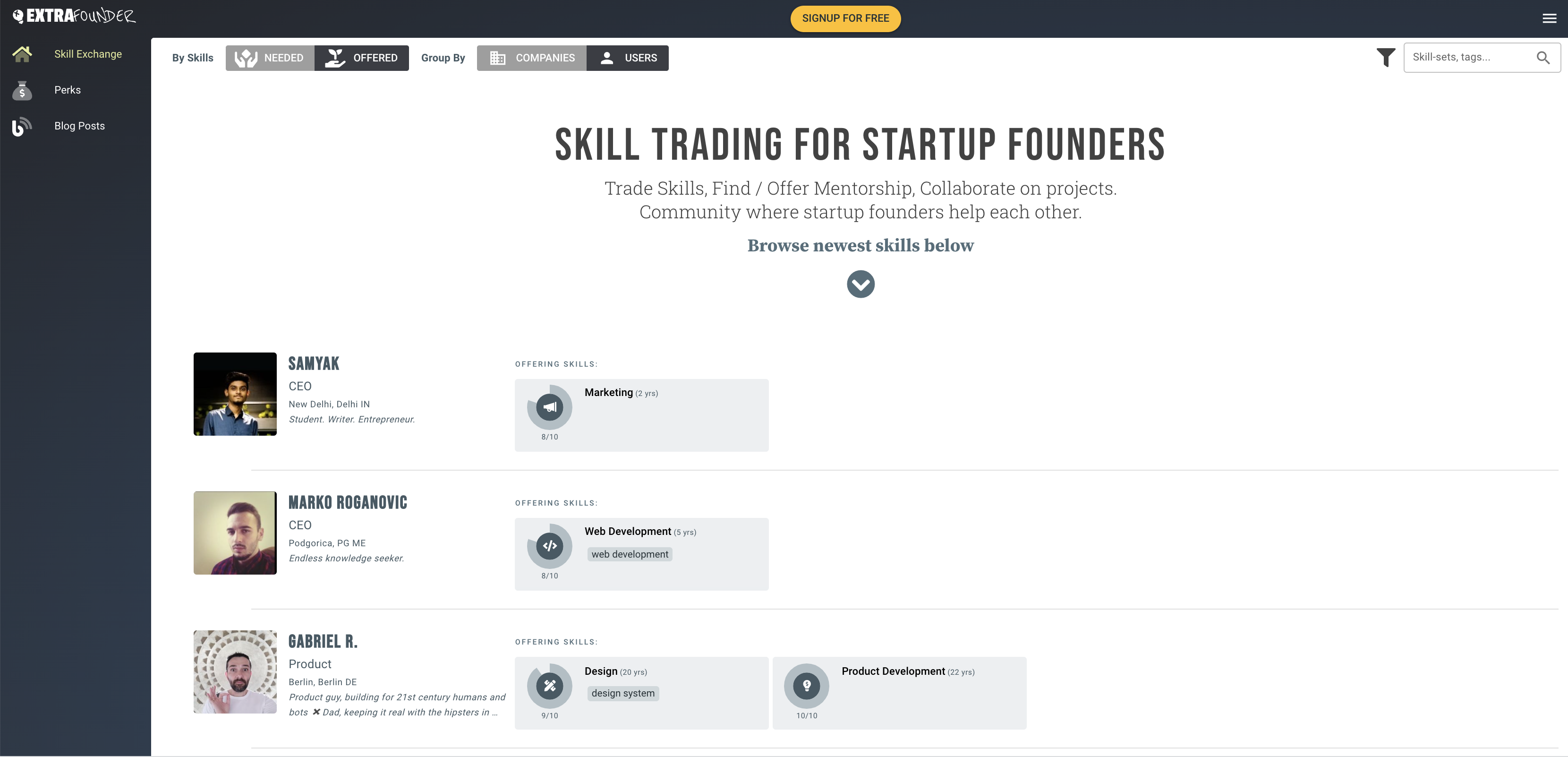Click the search magnifier icon
This screenshot has height=757, width=1568.
(1542, 58)
